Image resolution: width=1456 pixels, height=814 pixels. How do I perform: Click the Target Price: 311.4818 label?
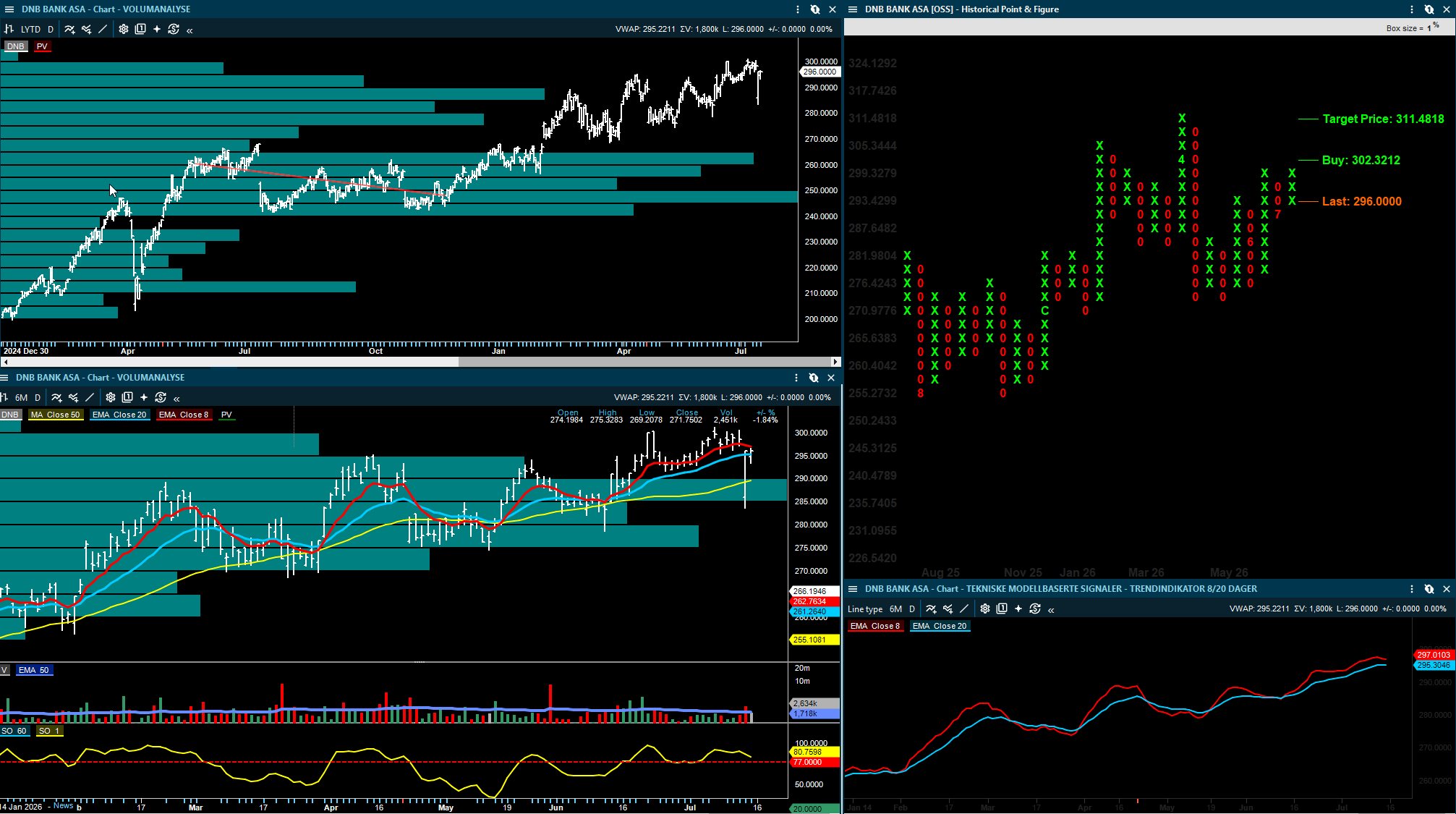pyautogui.click(x=1383, y=119)
